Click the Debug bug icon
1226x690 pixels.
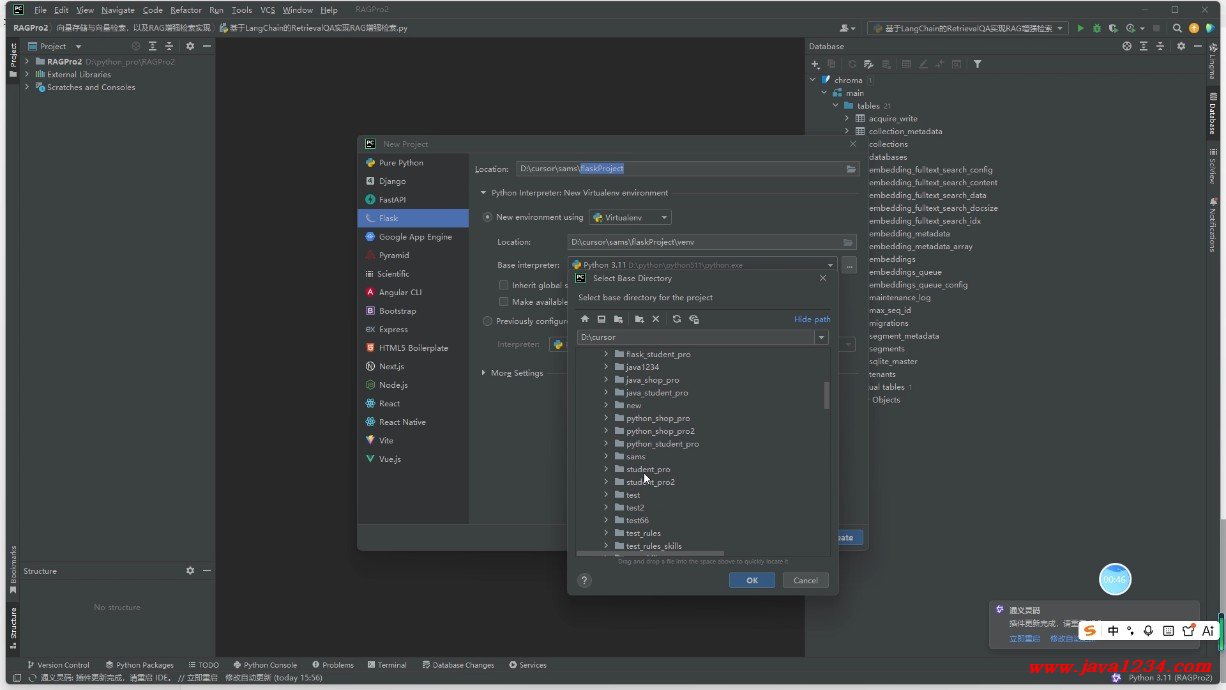click(1097, 28)
